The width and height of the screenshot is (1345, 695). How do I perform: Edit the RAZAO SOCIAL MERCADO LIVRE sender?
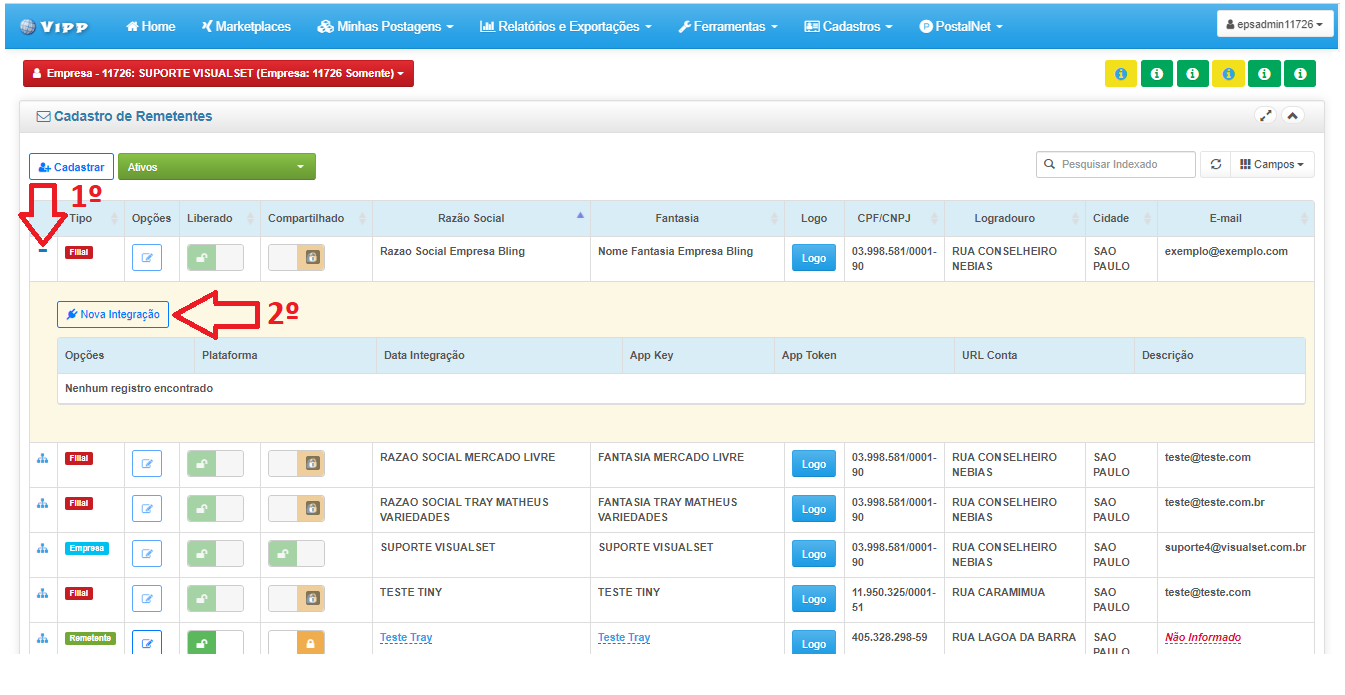tap(147, 464)
